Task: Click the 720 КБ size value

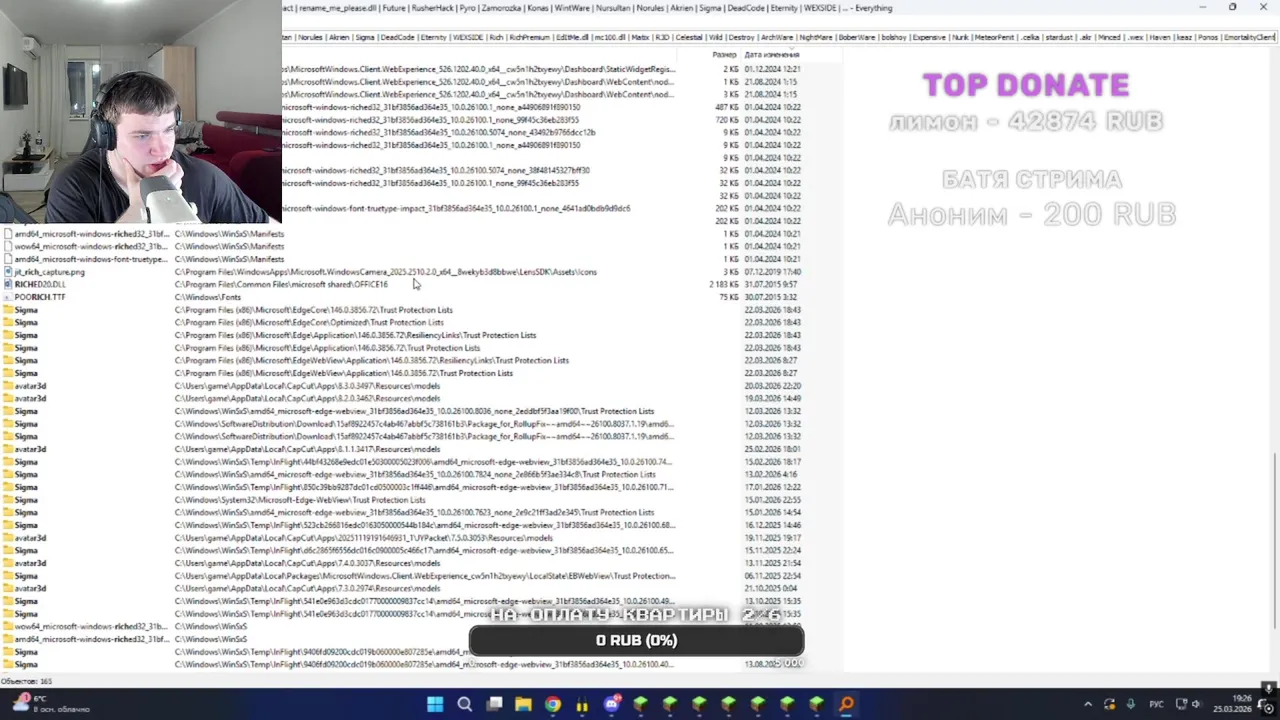Action: (726, 120)
